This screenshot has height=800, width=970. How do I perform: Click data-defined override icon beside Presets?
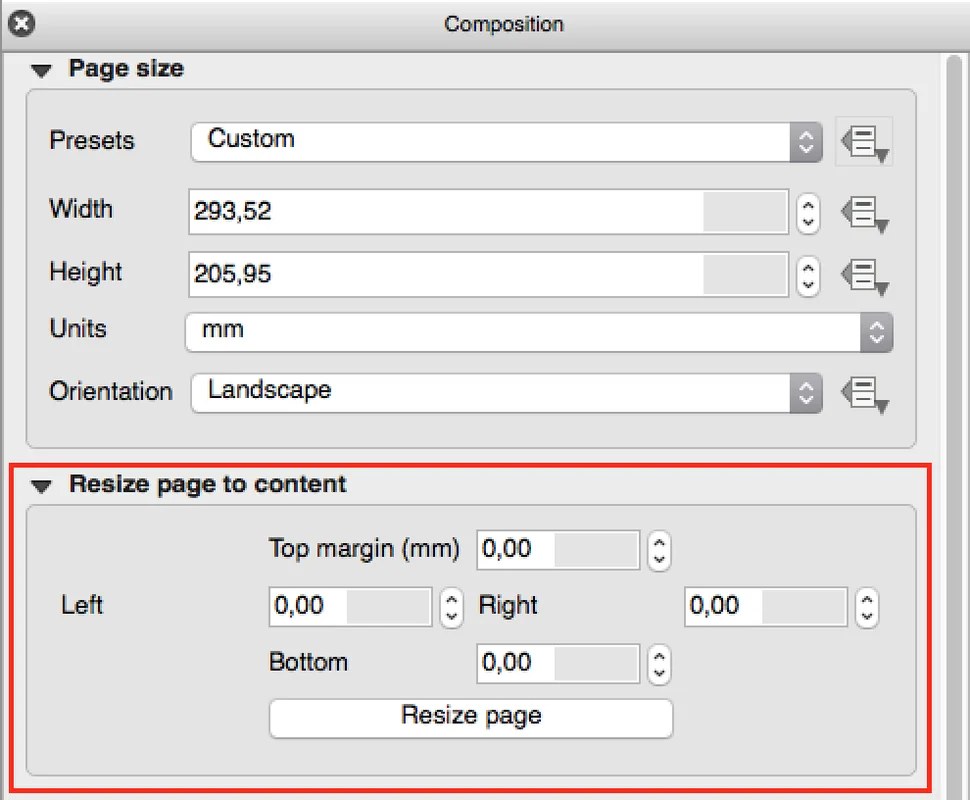click(864, 142)
